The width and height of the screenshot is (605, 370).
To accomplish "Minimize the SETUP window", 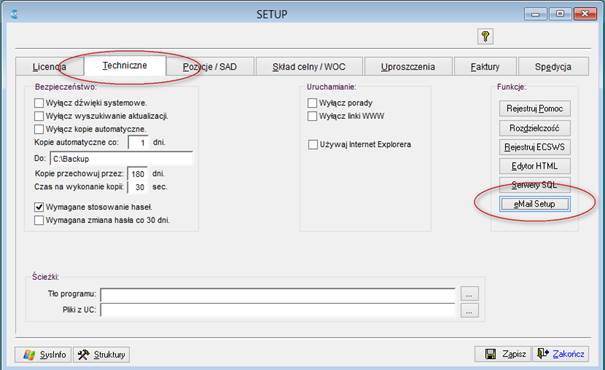I will [536, 14].
